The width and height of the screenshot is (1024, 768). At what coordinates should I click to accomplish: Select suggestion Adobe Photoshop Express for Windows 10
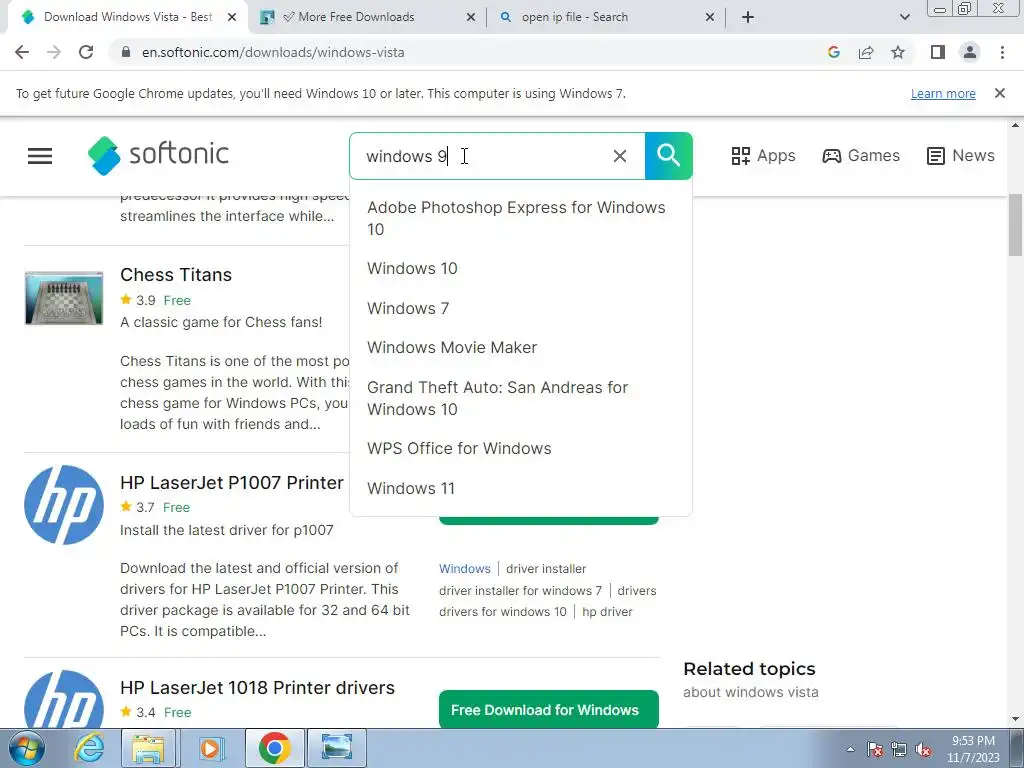520,218
